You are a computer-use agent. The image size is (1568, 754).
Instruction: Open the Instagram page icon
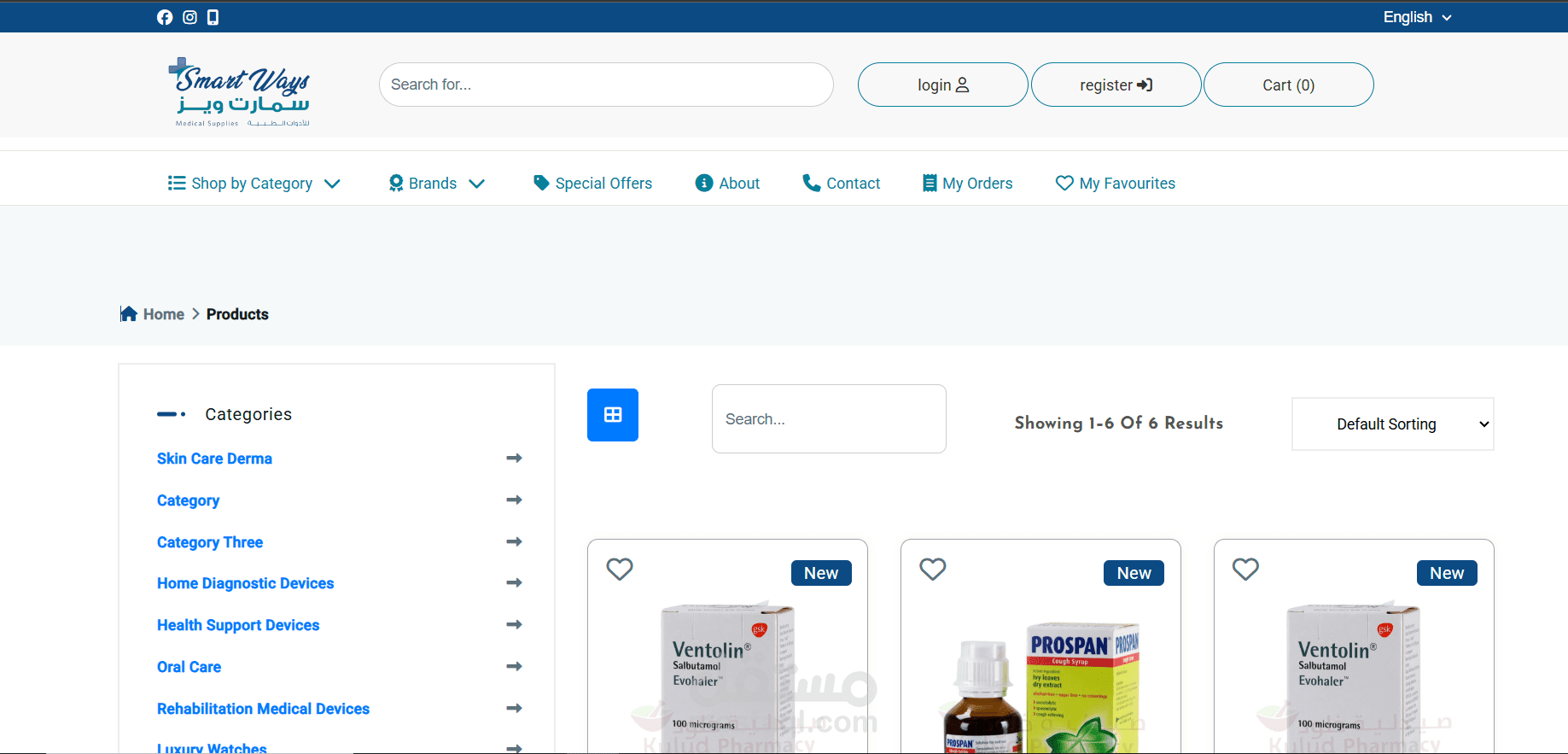(x=189, y=17)
